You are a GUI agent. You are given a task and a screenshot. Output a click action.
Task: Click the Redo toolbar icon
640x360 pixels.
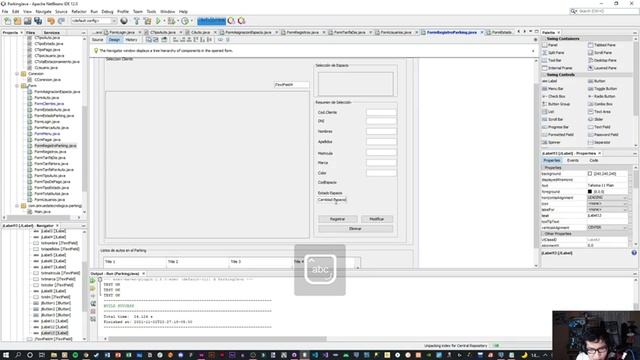click(61, 21)
